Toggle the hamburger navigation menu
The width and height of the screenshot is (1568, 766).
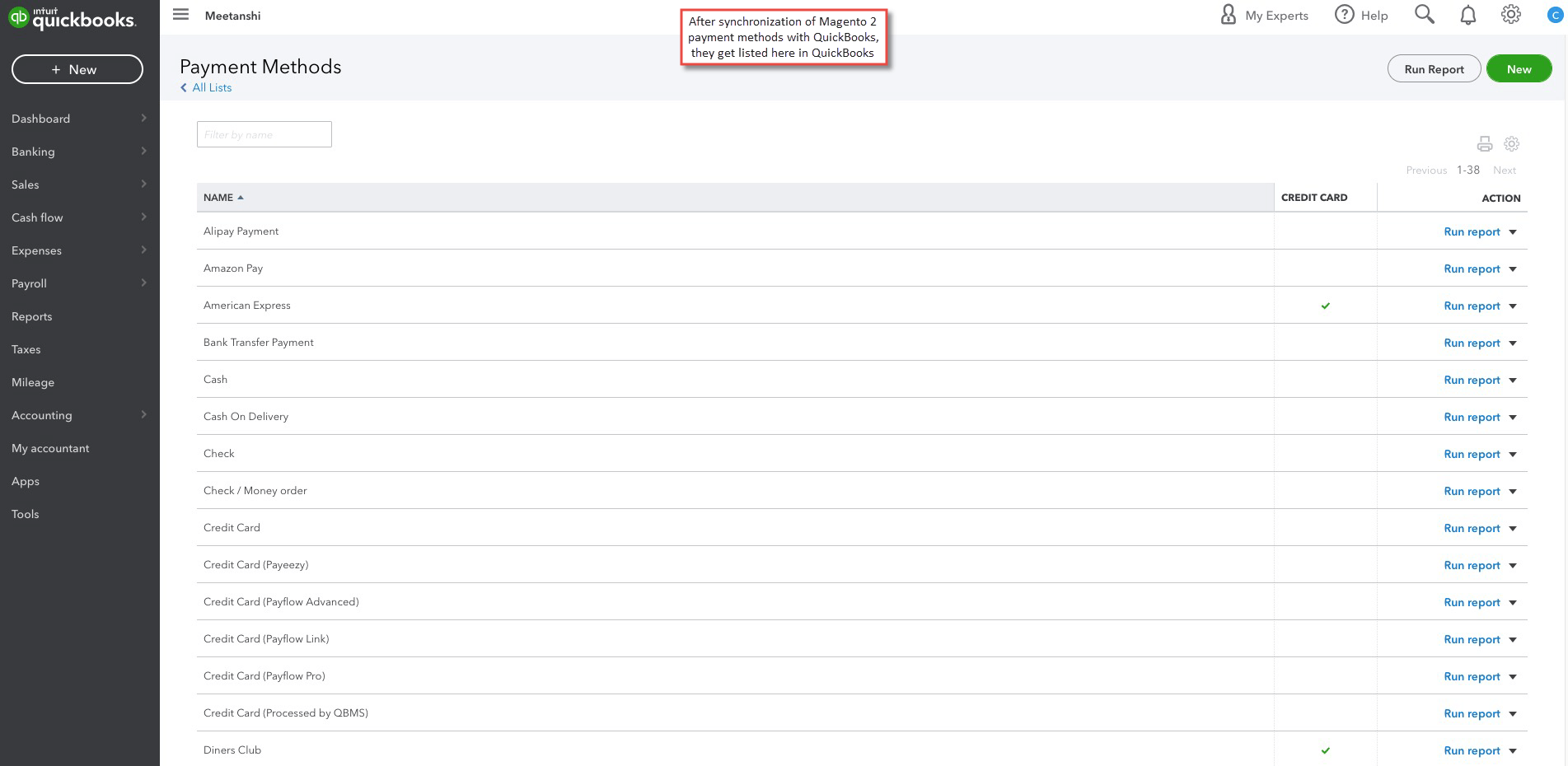pos(181,15)
